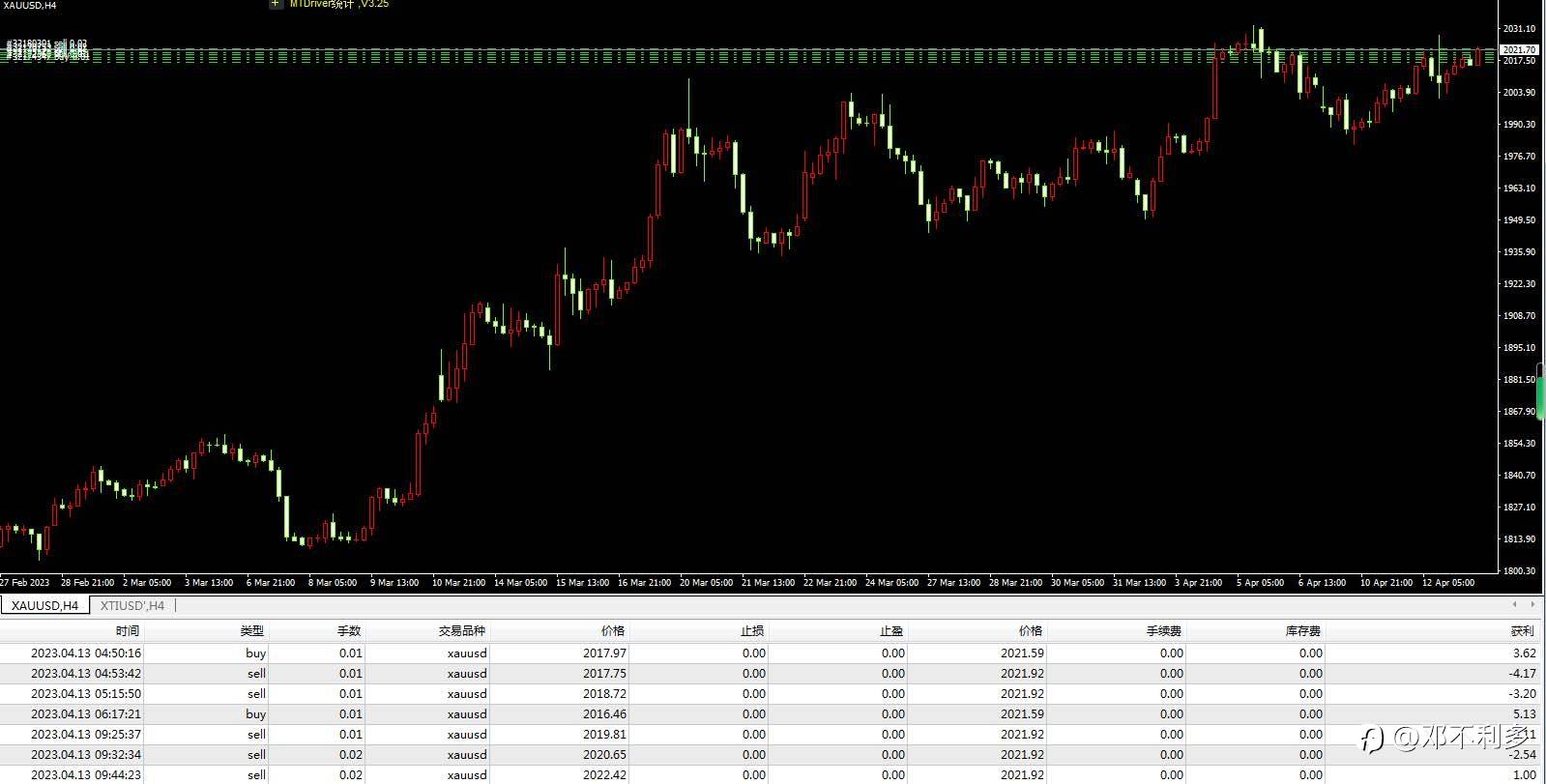Select the 04:50:16 buy order row
Image resolution: width=1546 pixels, height=784 pixels.
click(x=771, y=653)
